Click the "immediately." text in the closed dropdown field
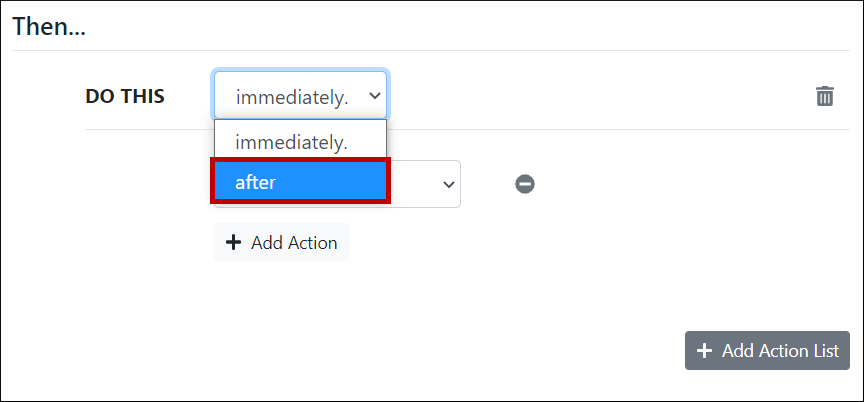The height and width of the screenshot is (402, 864). [291, 97]
